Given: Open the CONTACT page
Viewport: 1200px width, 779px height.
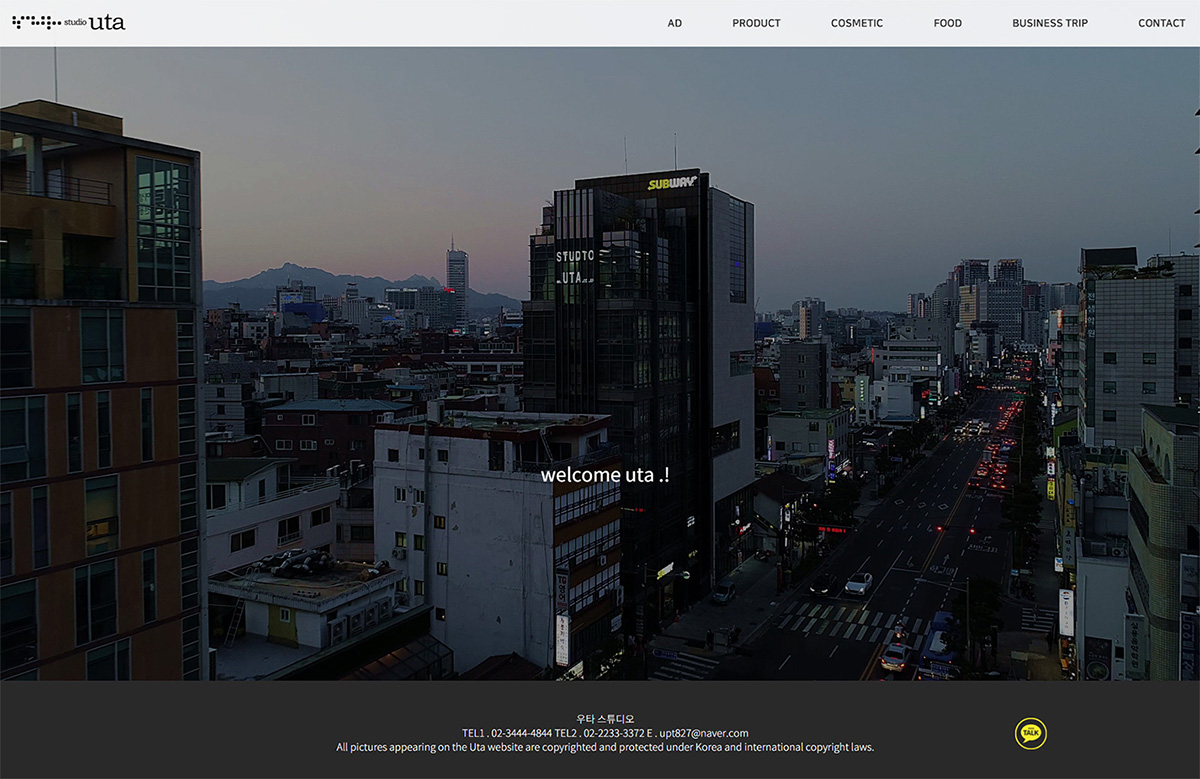Looking at the screenshot, I should pos(1161,23).
